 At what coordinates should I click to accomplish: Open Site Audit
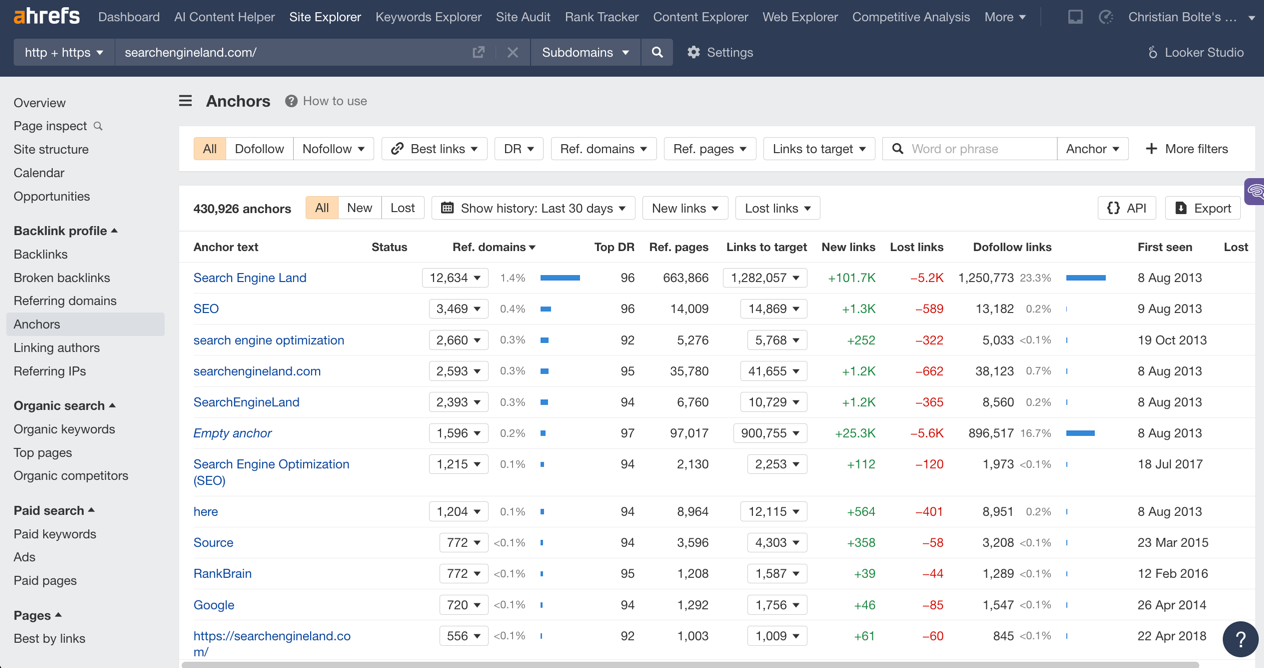point(523,17)
